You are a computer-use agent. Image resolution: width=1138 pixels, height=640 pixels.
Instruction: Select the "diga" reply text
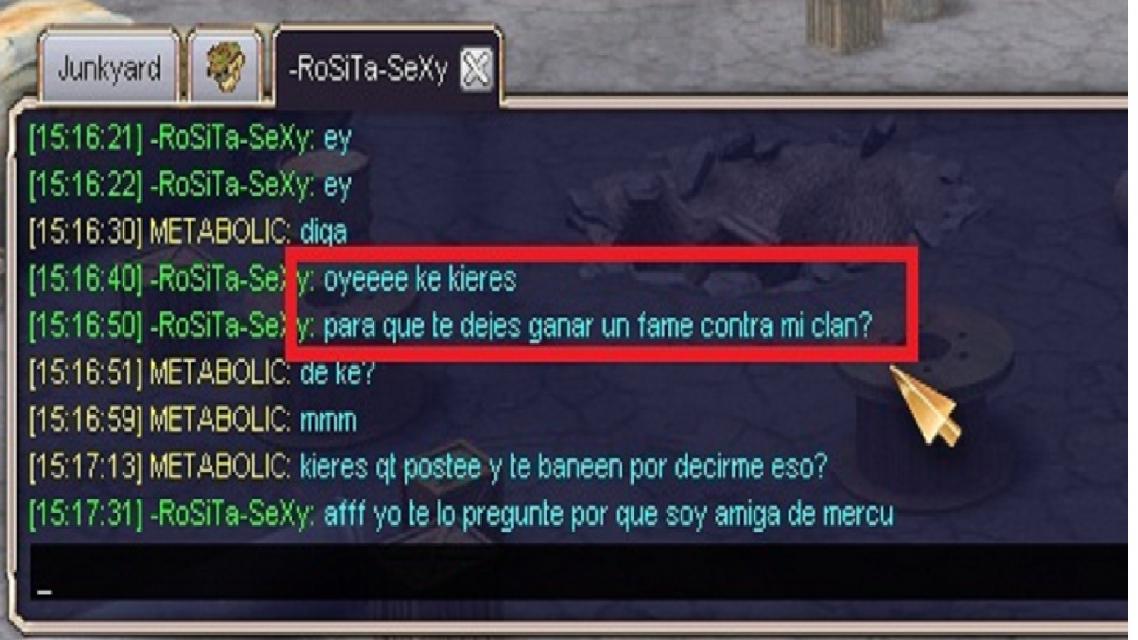coord(324,233)
